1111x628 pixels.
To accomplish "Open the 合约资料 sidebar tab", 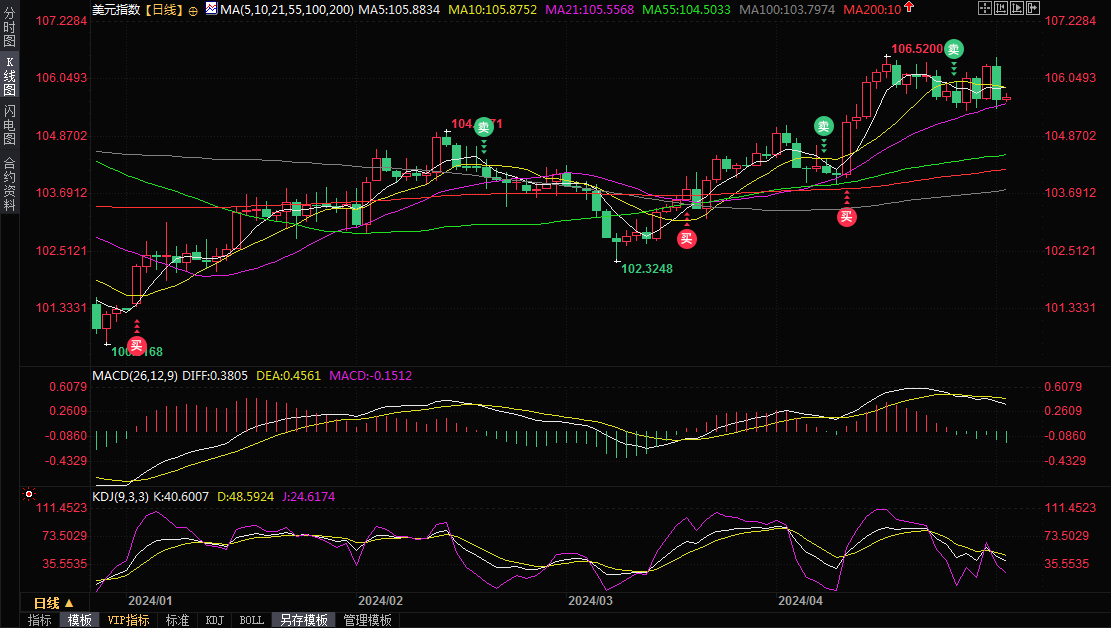I will pyautogui.click(x=9, y=184).
